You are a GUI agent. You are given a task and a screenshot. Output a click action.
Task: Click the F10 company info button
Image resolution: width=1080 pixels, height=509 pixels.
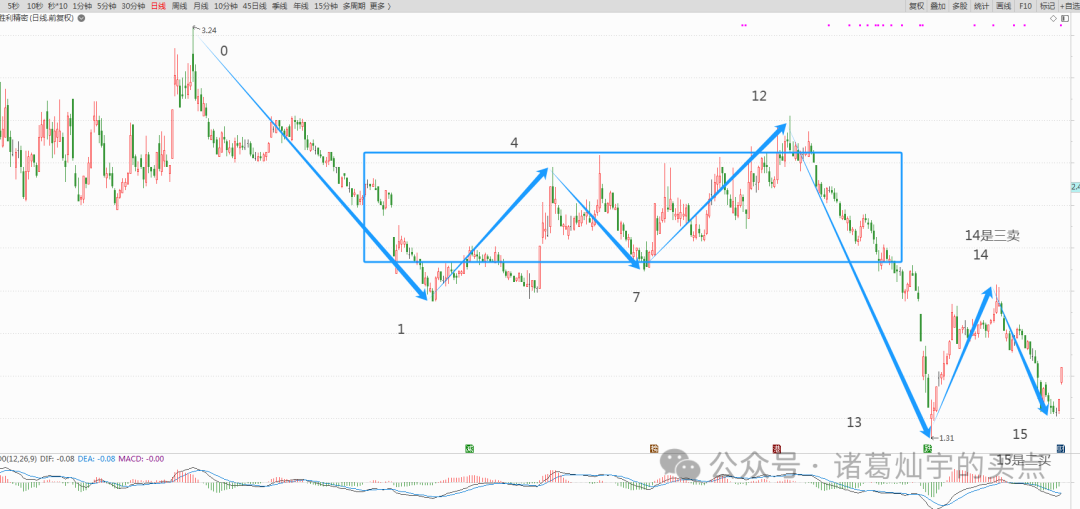pyautogui.click(x=1025, y=6)
